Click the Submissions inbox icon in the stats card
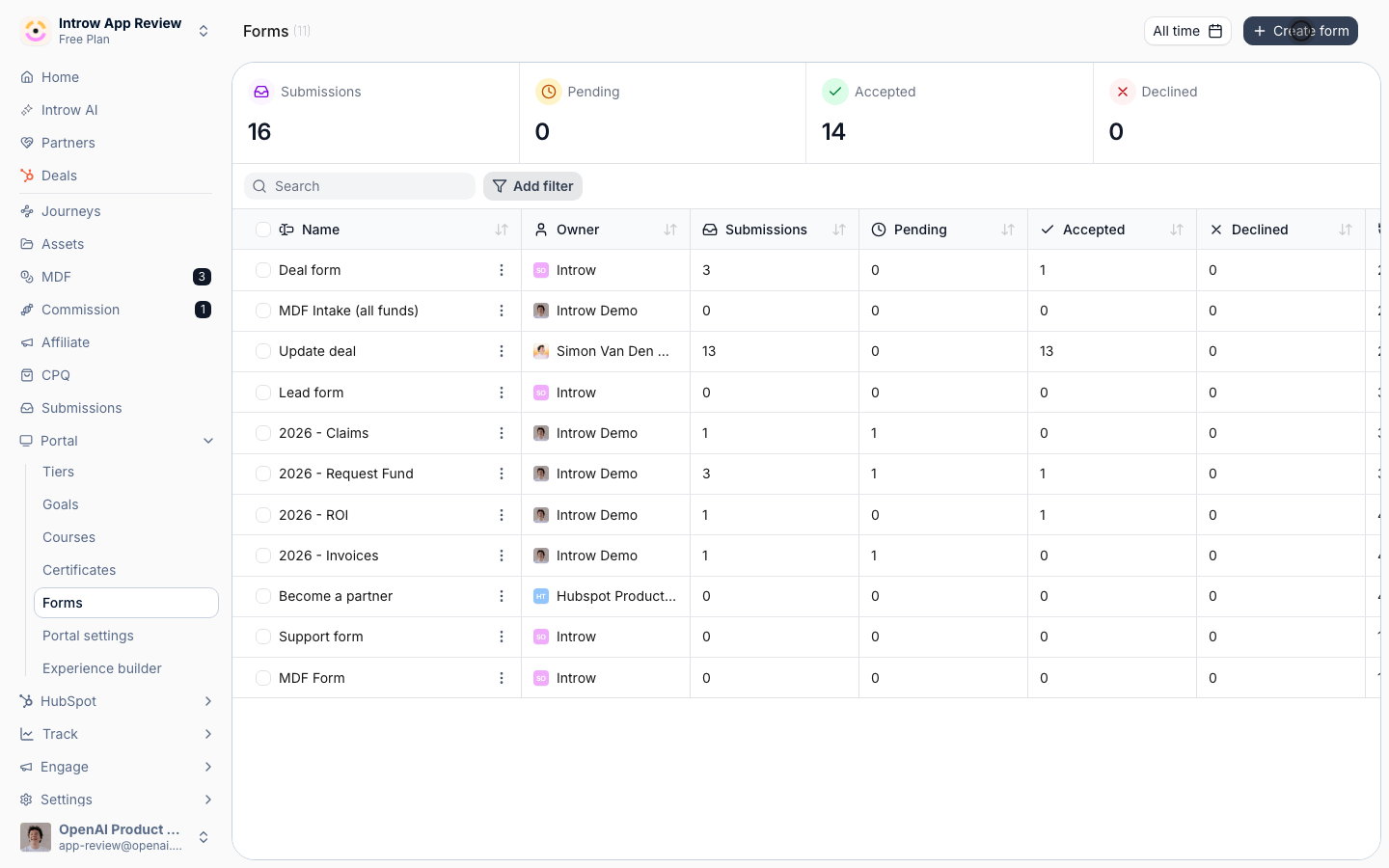Screen dimensions: 1389x868 261,92
